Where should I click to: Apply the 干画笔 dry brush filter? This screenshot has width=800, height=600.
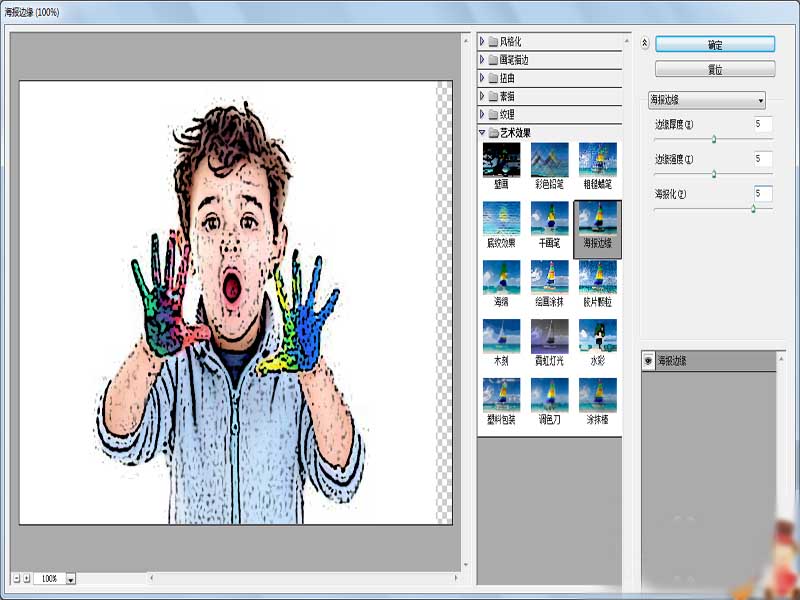click(549, 225)
